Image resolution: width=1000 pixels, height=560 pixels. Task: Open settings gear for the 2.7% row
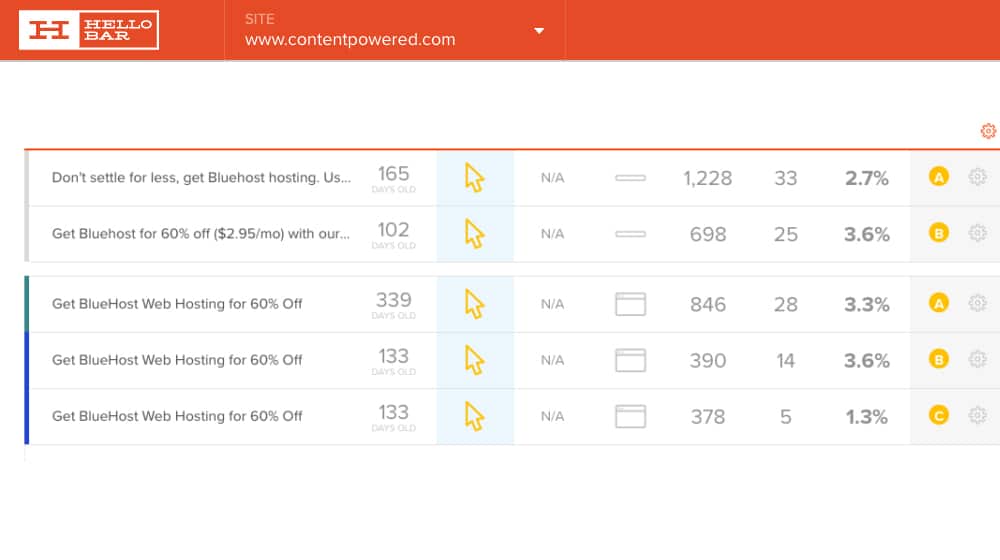[978, 177]
